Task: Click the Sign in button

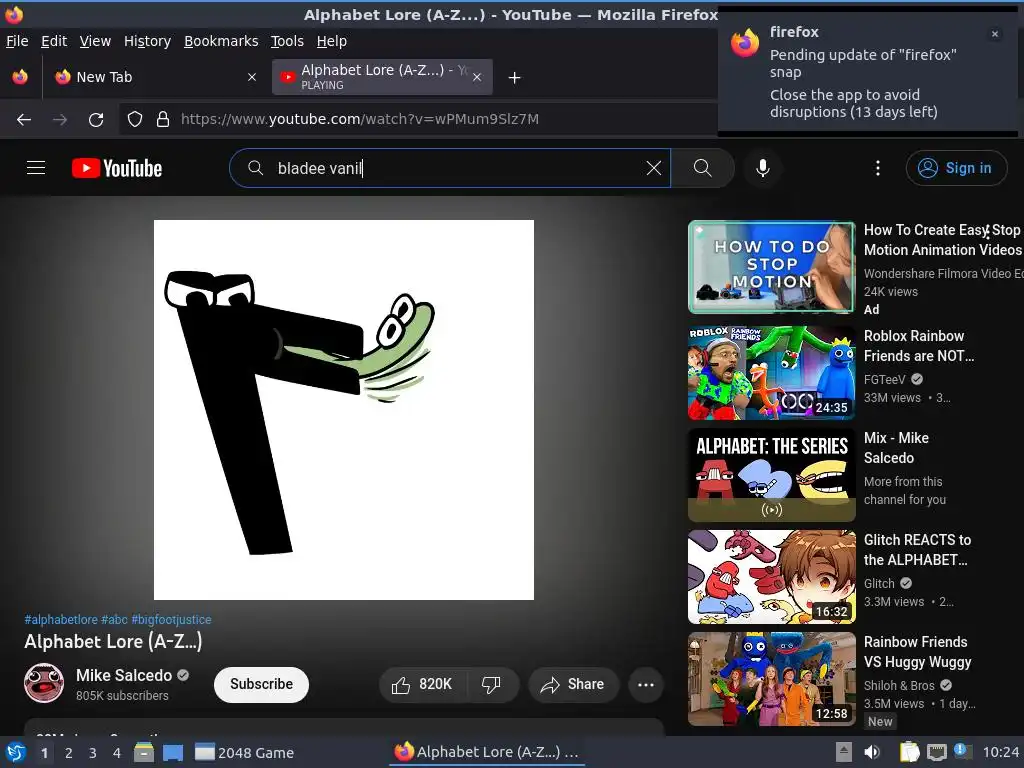Action: coord(956,168)
